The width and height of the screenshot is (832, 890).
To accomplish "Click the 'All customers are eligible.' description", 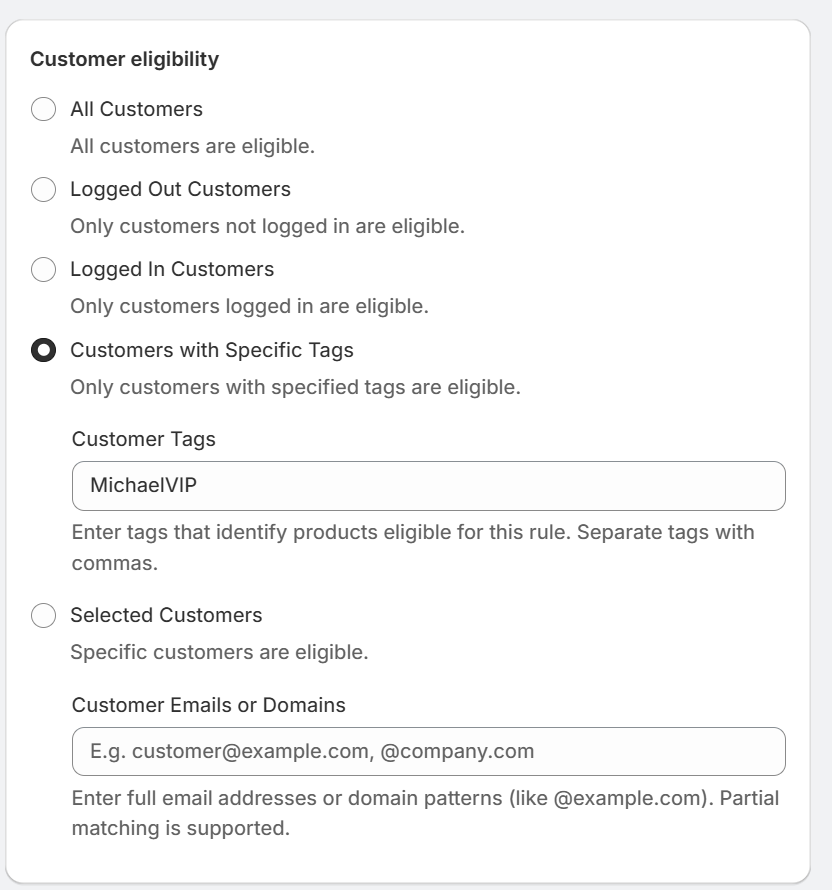I will pyautogui.click(x=192, y=146).
